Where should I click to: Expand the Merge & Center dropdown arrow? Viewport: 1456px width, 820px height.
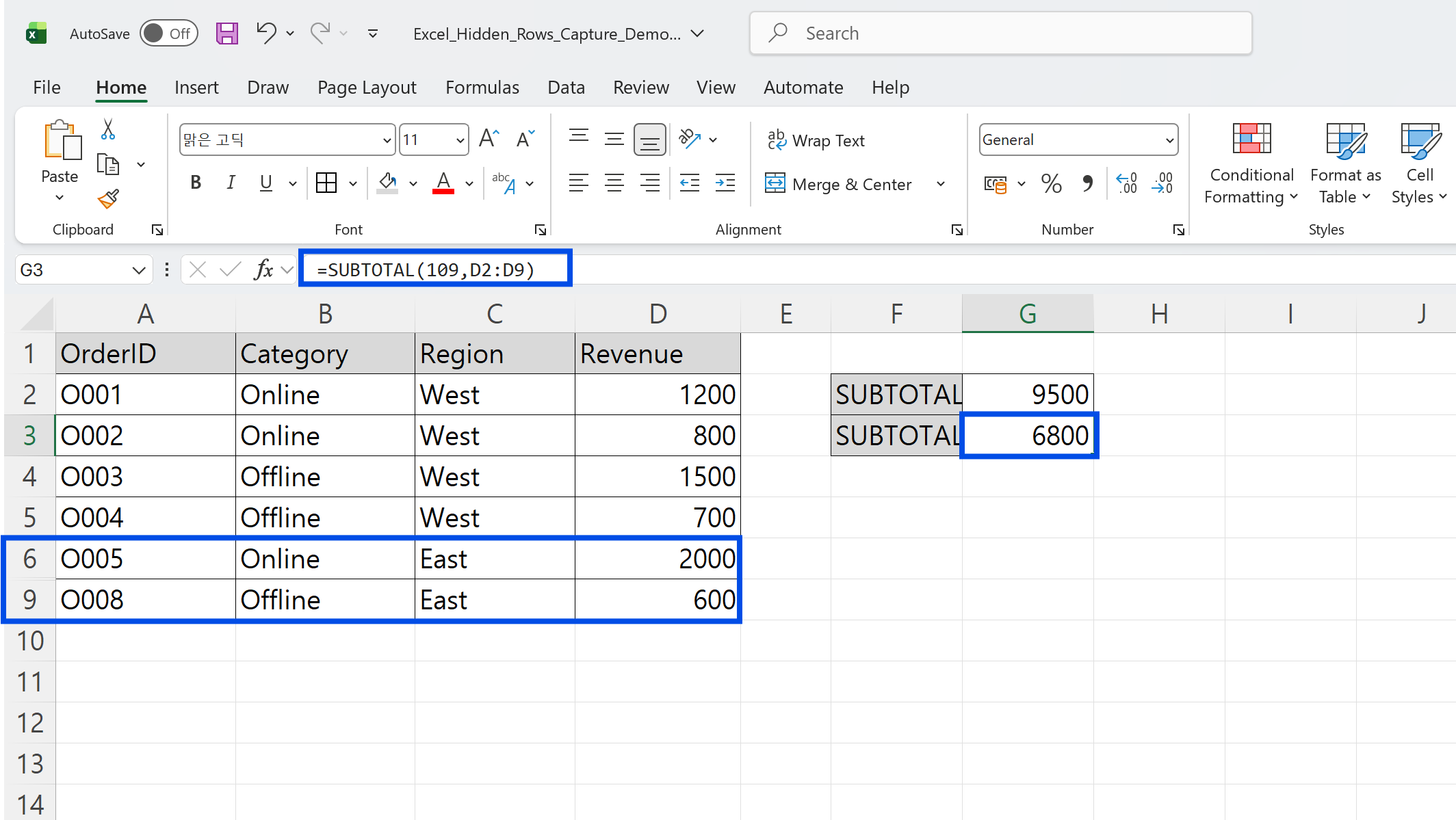941,184
